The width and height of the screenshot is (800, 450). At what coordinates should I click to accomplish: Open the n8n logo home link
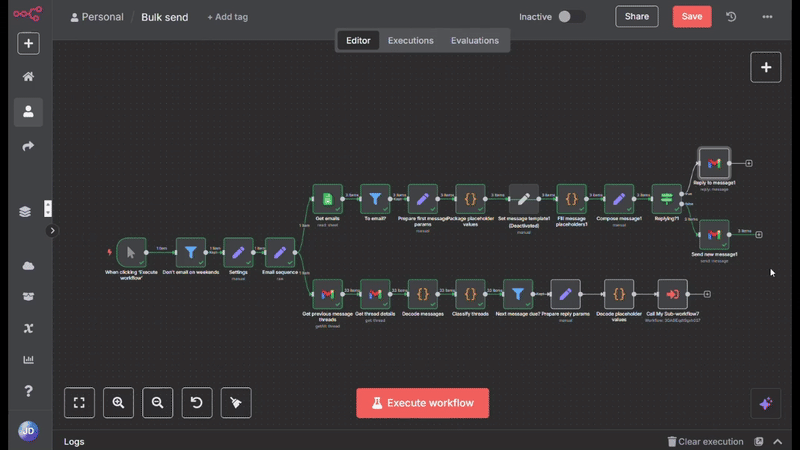click(28, 14)
